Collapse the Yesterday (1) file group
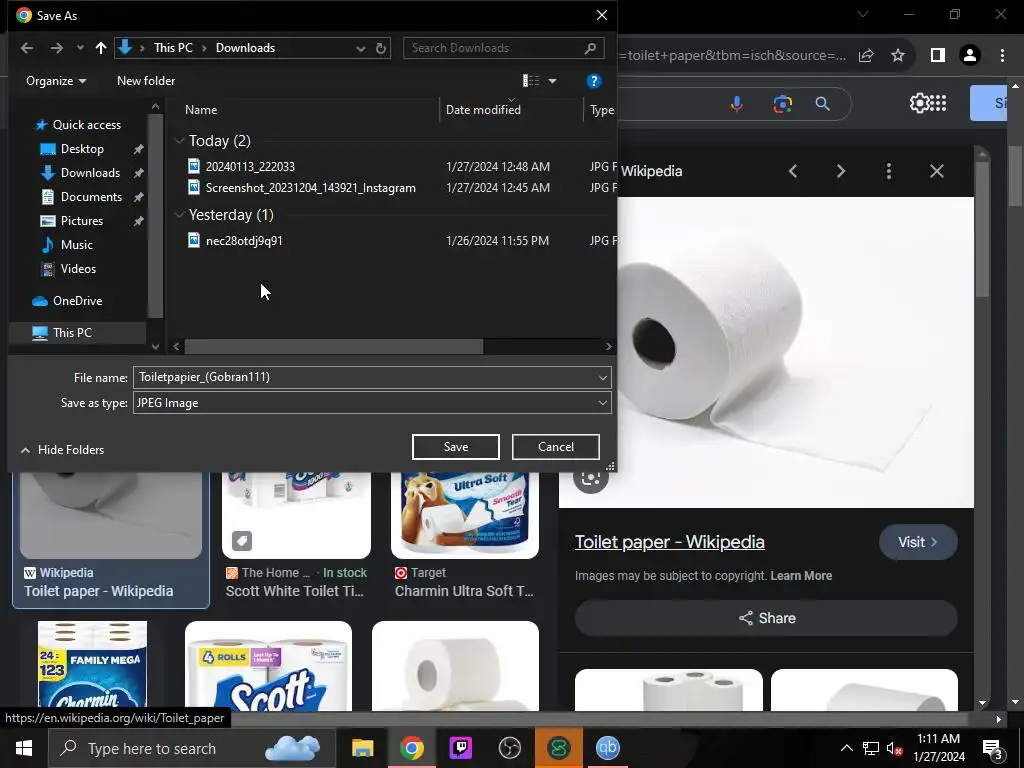This screenshot has width=1024, height=768. [180, 215]
